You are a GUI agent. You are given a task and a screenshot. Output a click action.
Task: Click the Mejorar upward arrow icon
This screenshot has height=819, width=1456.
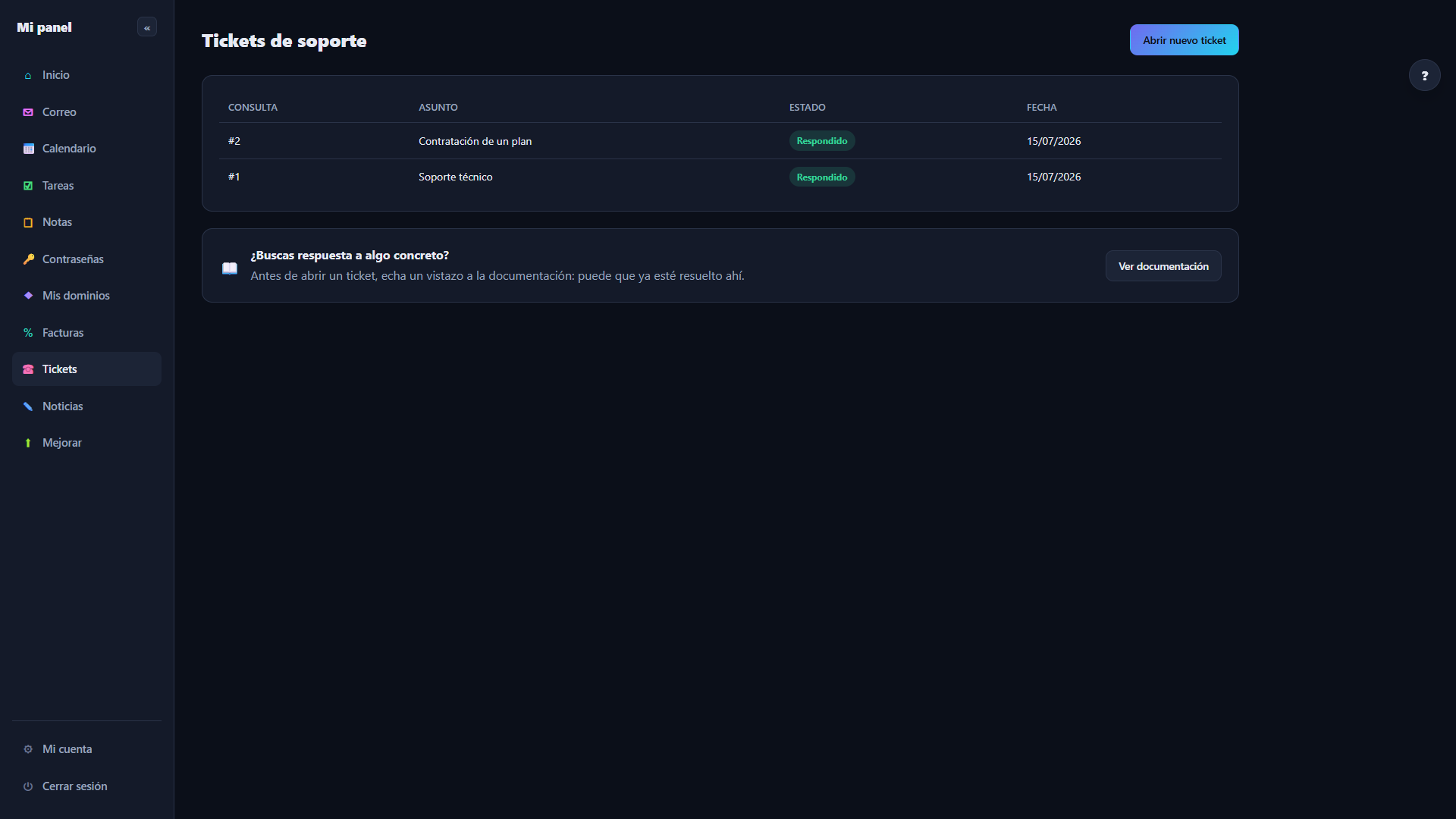point(28,443)
